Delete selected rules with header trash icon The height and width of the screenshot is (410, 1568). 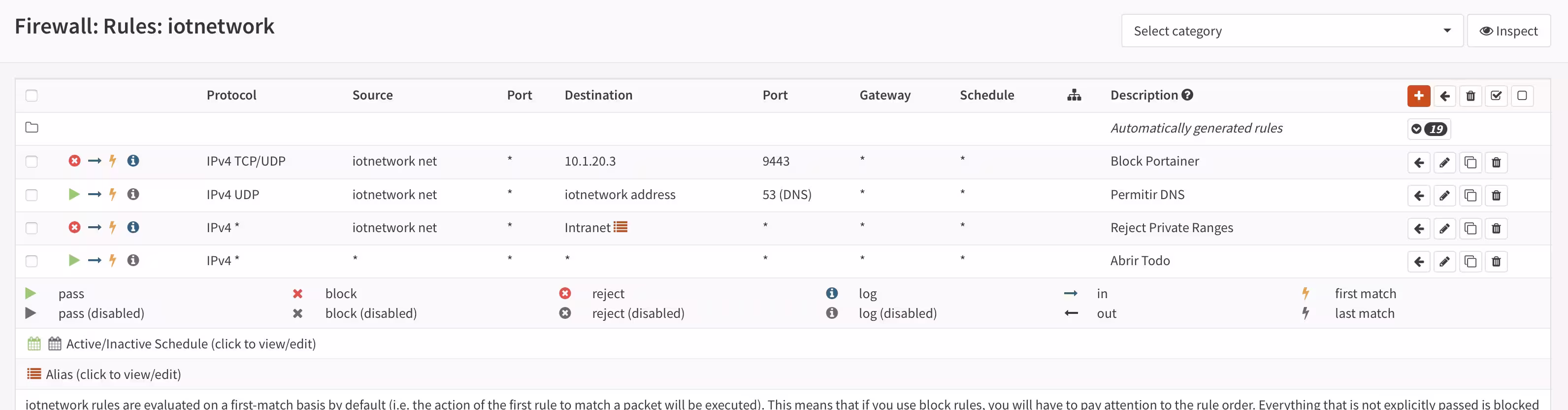pos(1470,96)
